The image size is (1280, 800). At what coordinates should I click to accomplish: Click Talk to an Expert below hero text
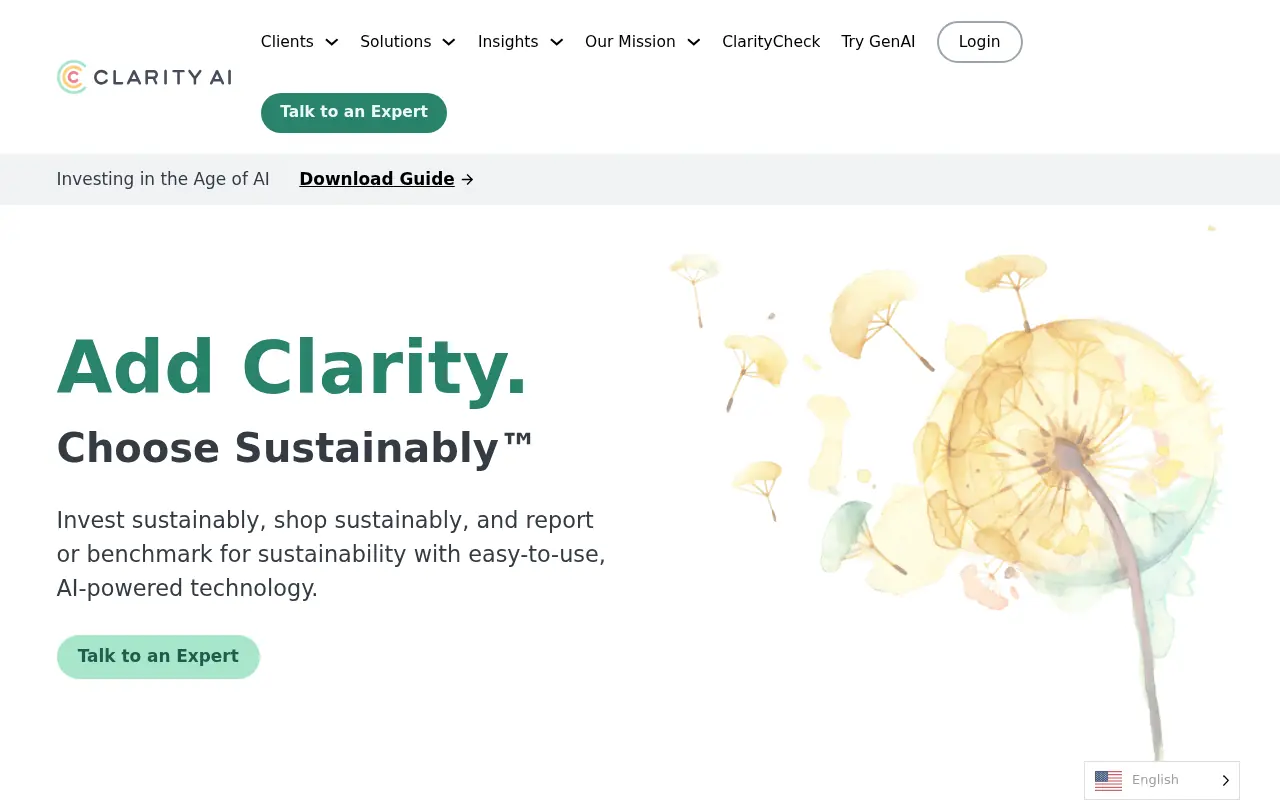point(158,656)
